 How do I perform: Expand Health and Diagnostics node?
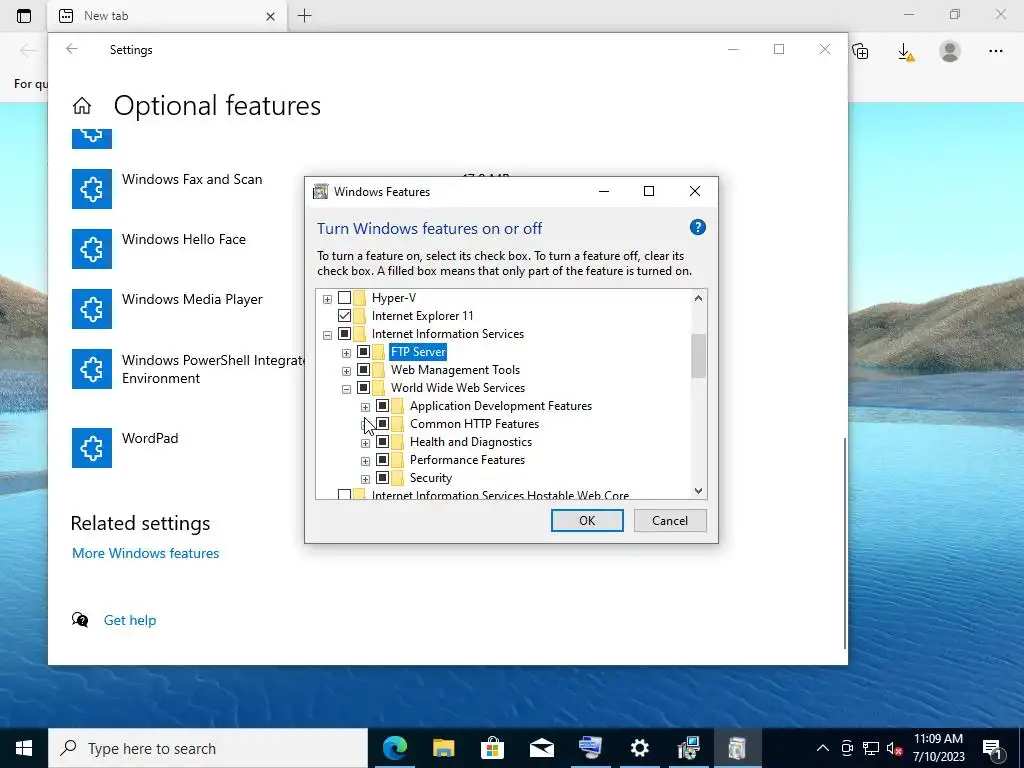click(x=365, y=443)
